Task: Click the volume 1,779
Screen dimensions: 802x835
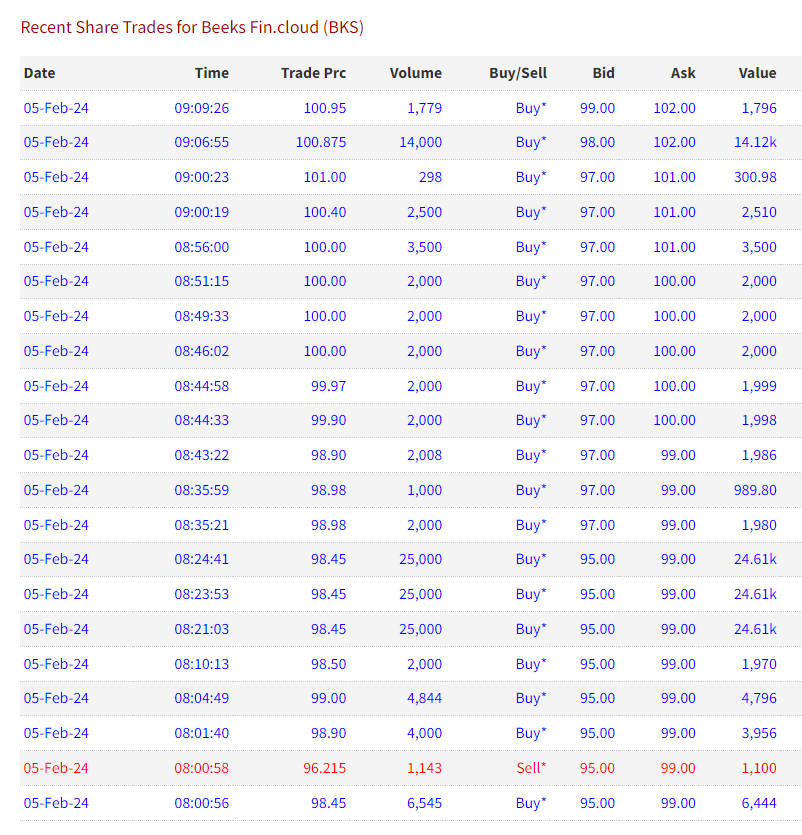Action: pyautogui.click(x=424, y=108)
